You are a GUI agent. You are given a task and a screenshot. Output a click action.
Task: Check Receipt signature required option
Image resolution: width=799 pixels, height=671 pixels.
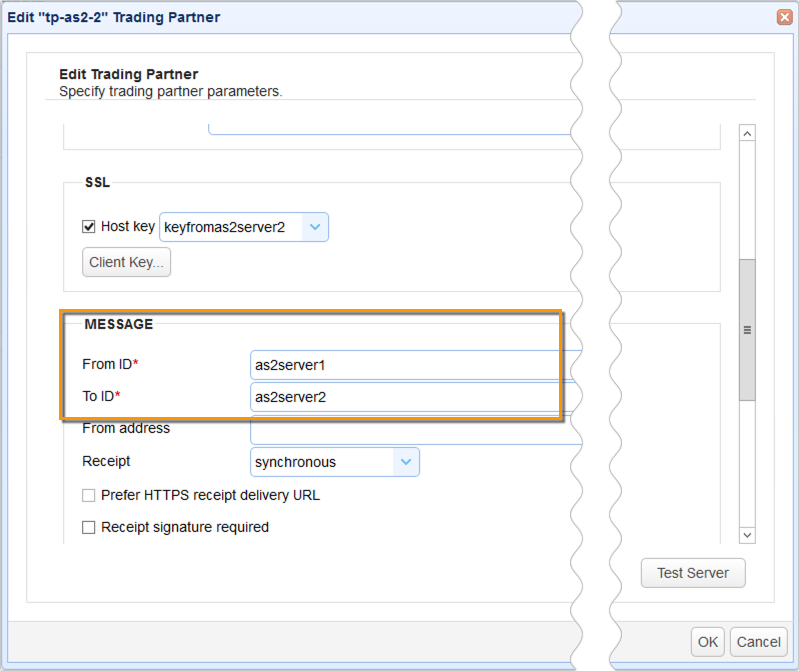89,527
